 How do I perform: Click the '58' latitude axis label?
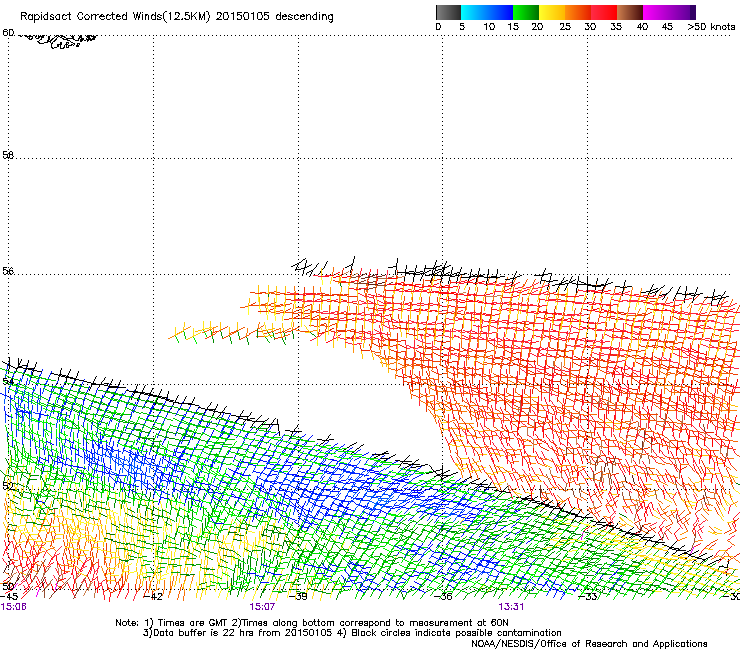pyautogui.click(x=8, y=155)
